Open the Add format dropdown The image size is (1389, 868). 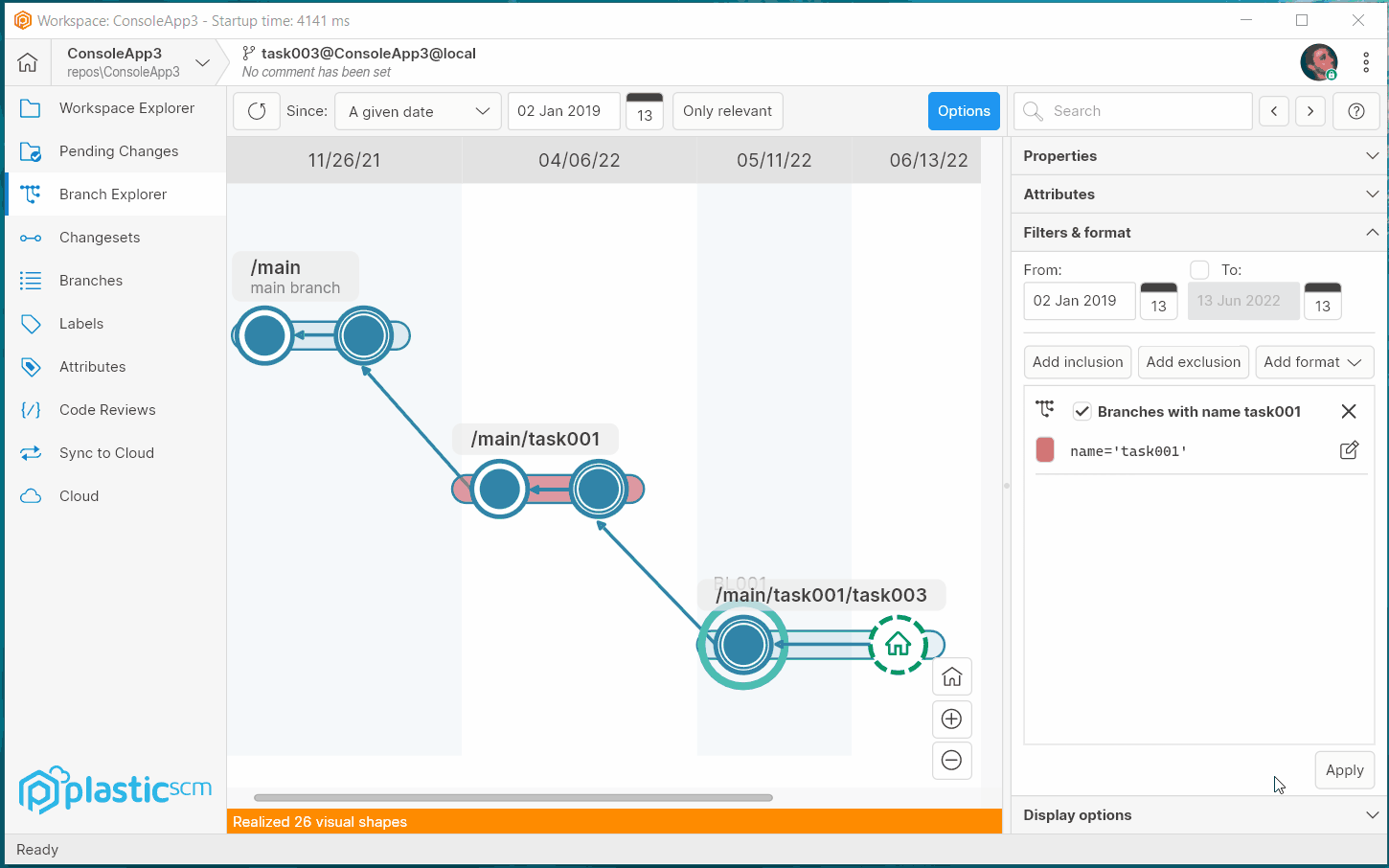(x=1313, y=362)
